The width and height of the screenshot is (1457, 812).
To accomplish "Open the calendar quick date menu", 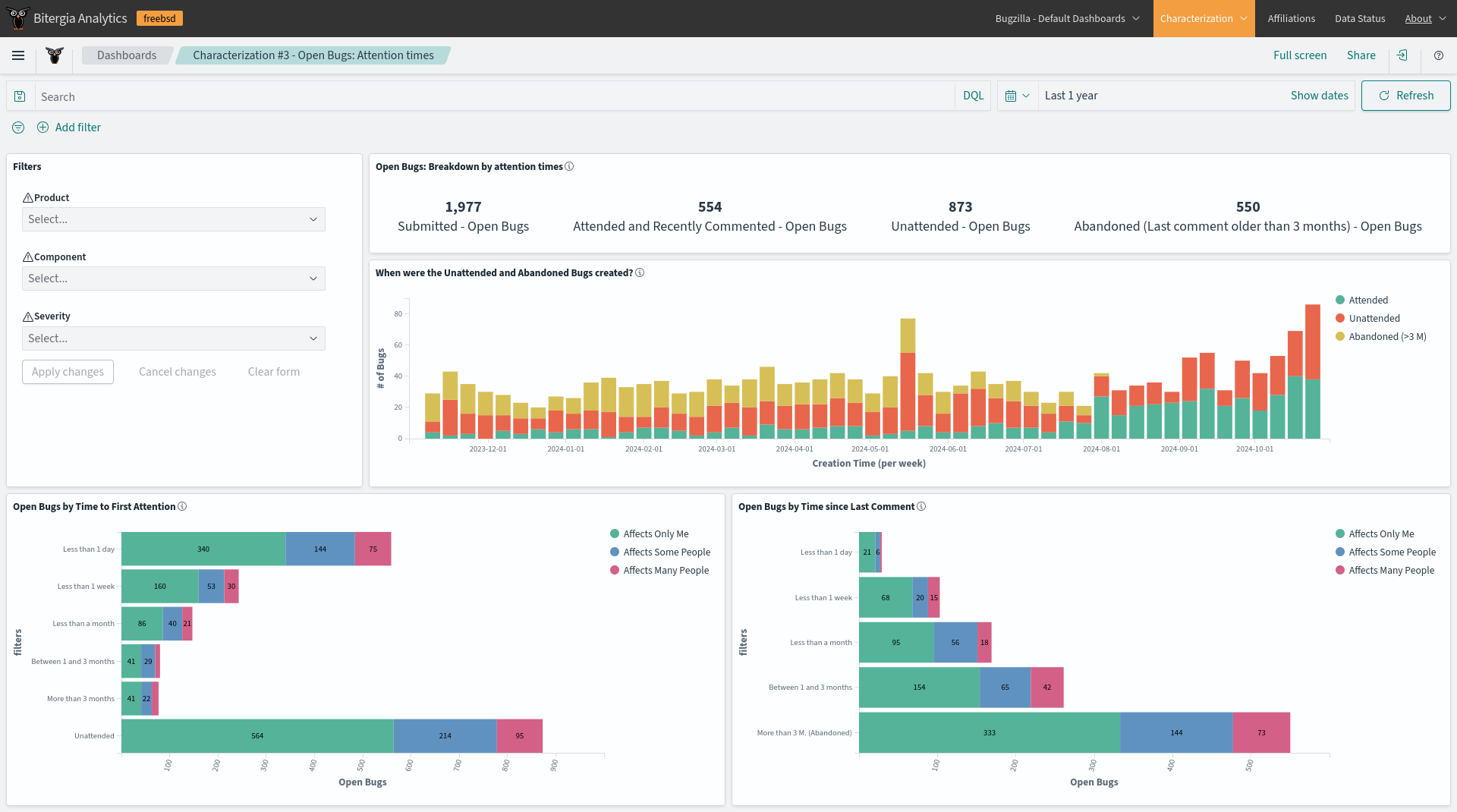I will pos(1017,96).
